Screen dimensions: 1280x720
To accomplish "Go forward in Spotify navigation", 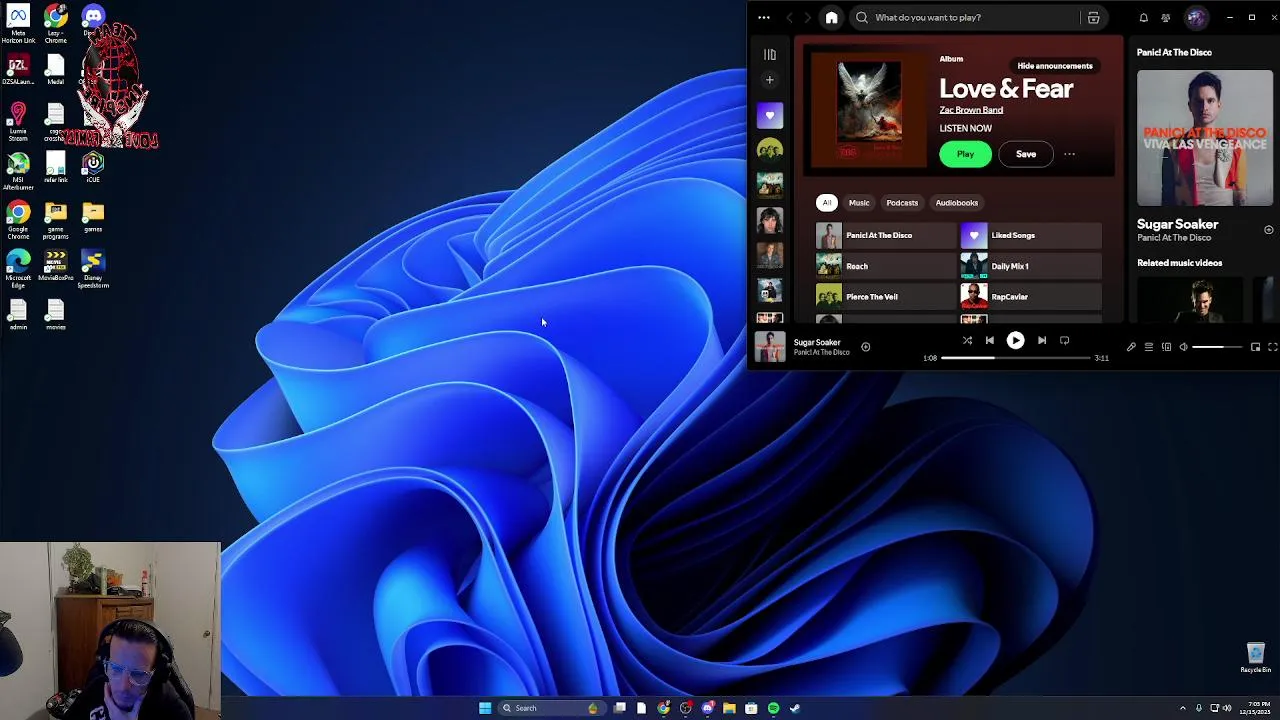I will [x=808, y=17].
